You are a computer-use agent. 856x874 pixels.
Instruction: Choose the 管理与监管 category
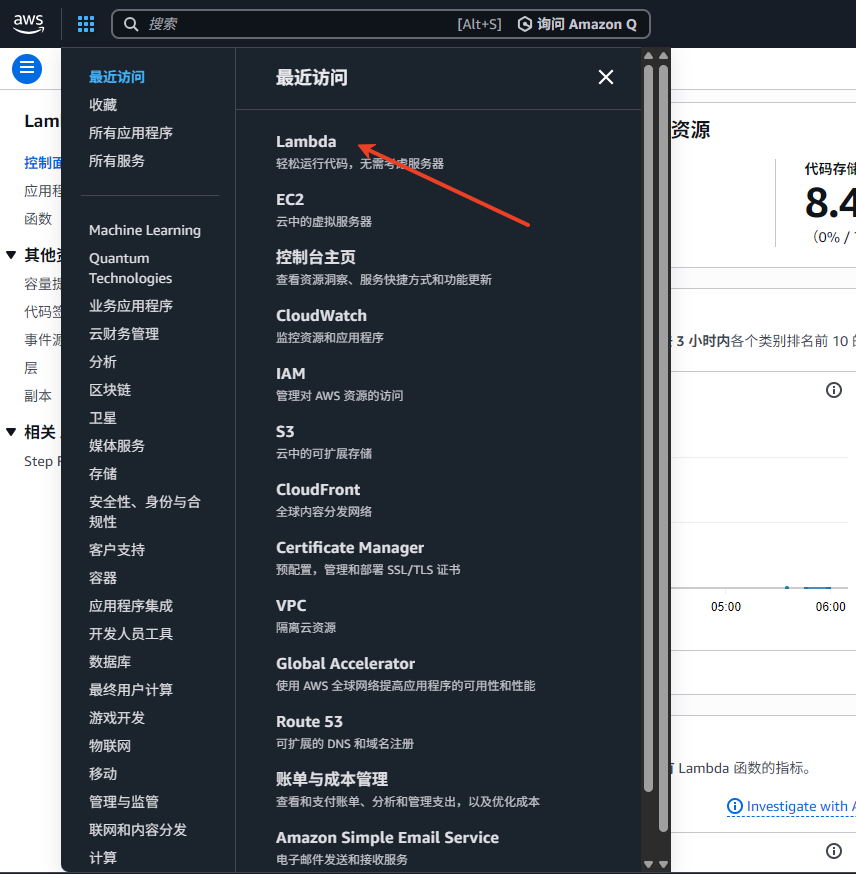pos(124,802)
